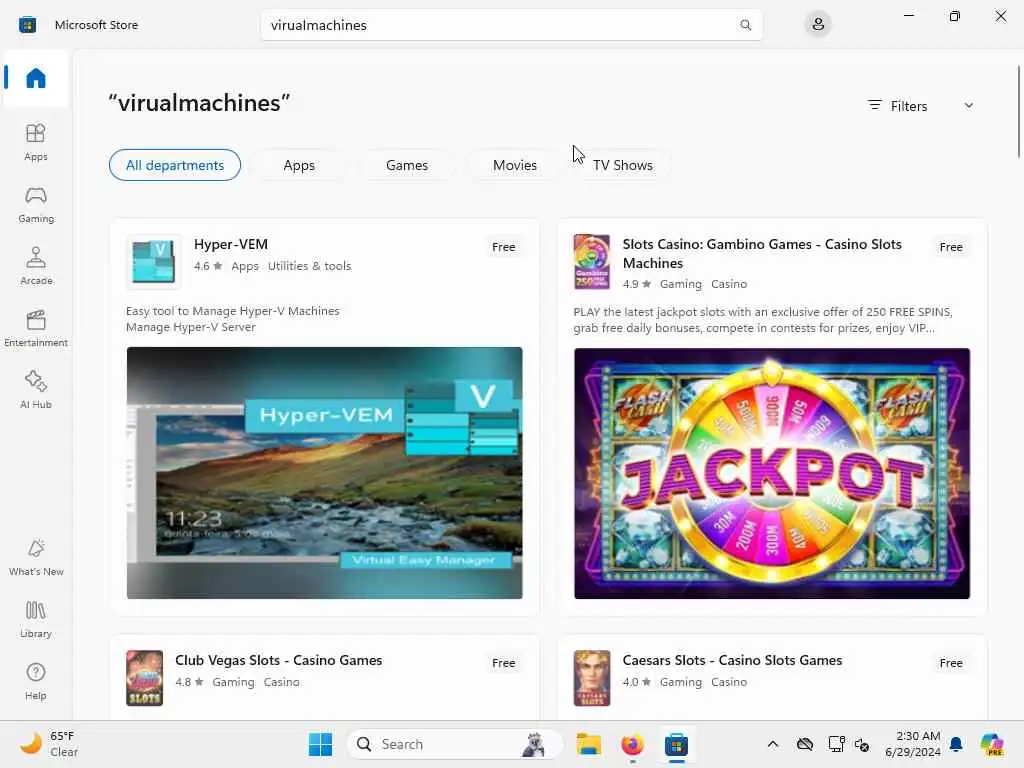The height and width of the screenshot is (768, 1024).
Task: Click the vertical scrollbar of results
Action: [x=1019, y=111]
